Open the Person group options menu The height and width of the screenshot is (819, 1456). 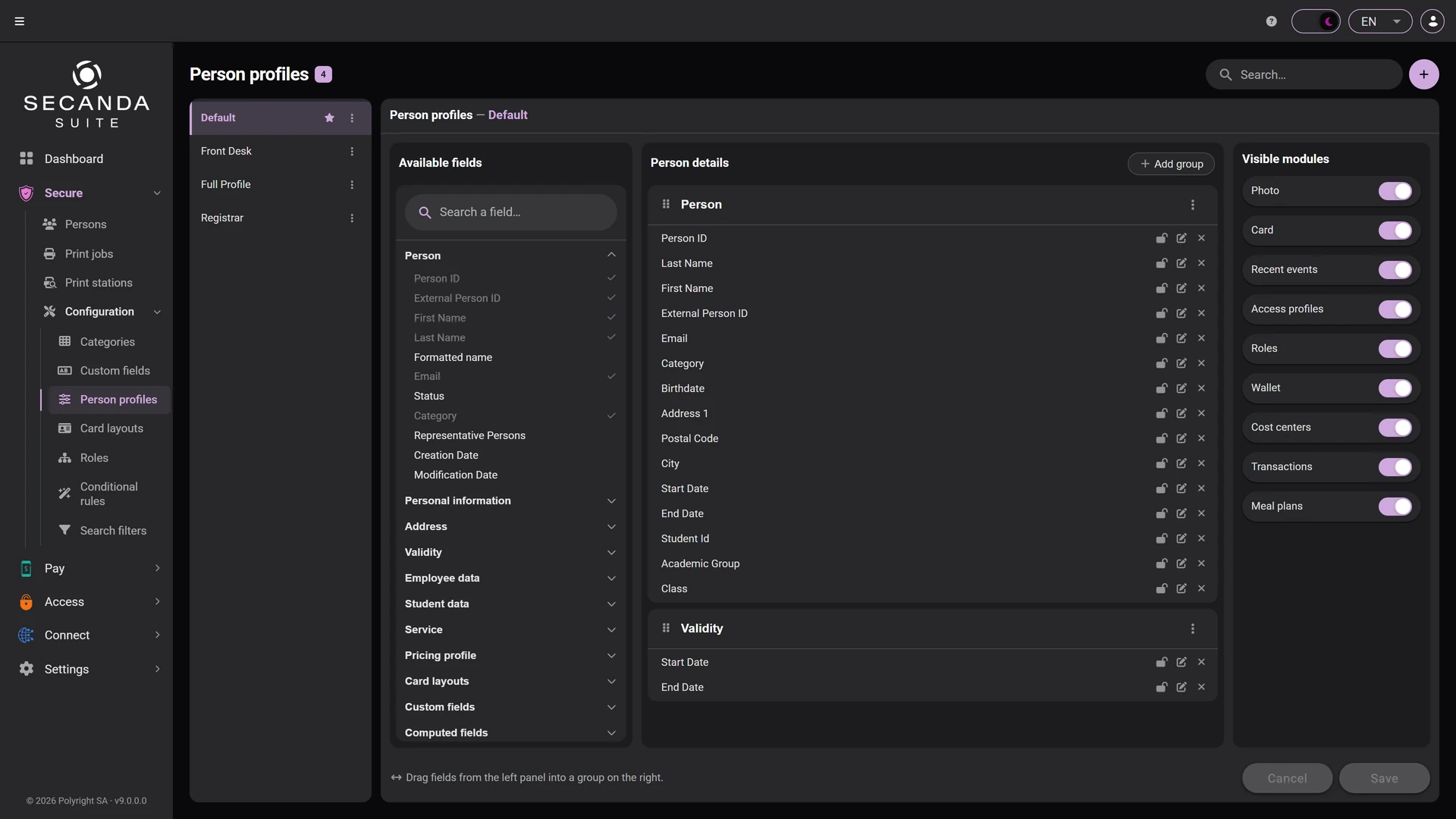tap(1193, 205)
